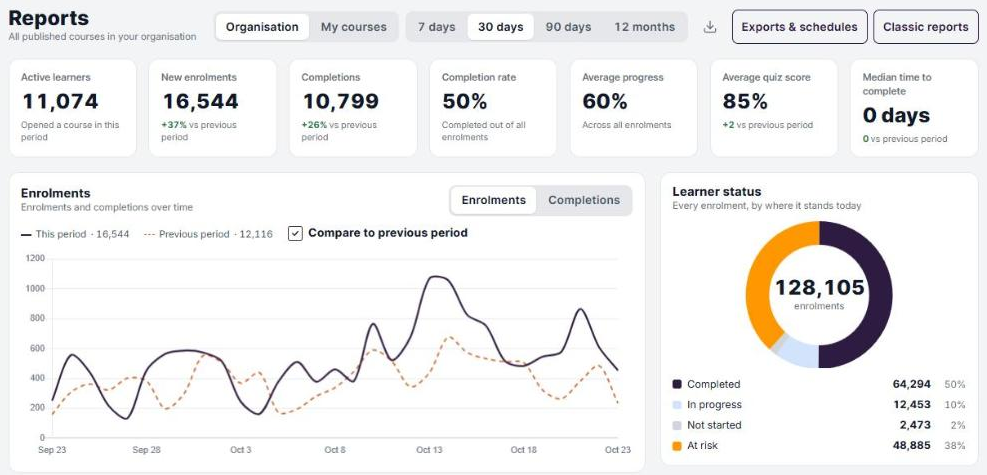Click the +26% vs previous period text
This screenshot has width=987, height=475.
click(339, 131)
